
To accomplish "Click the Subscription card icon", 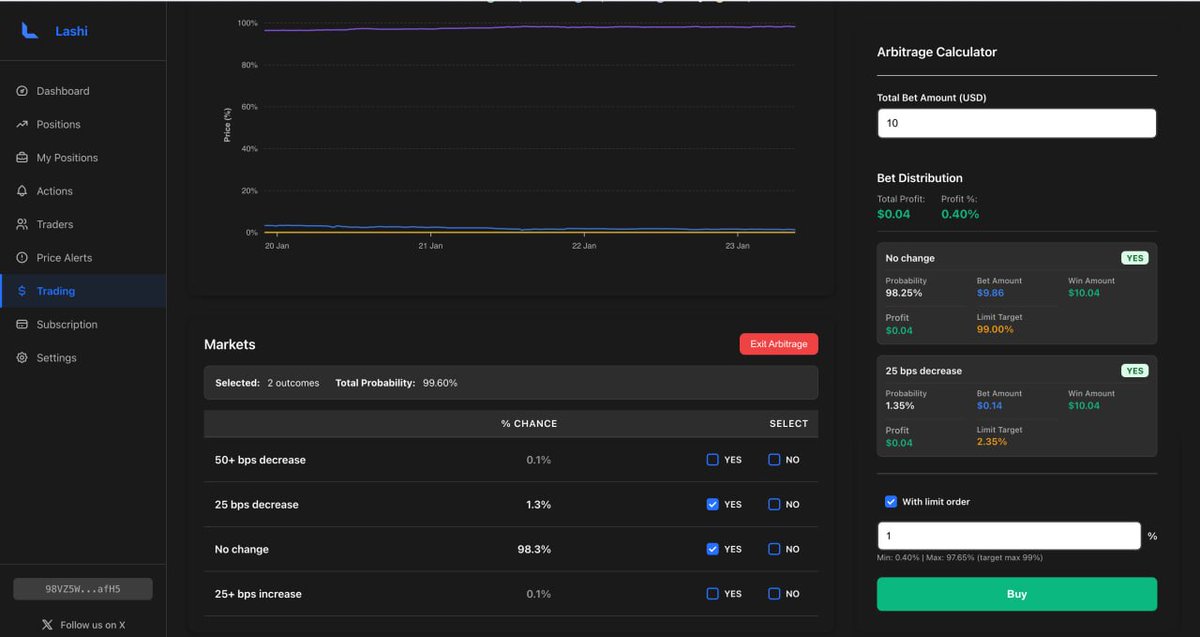I will click(x=22, y=324).
